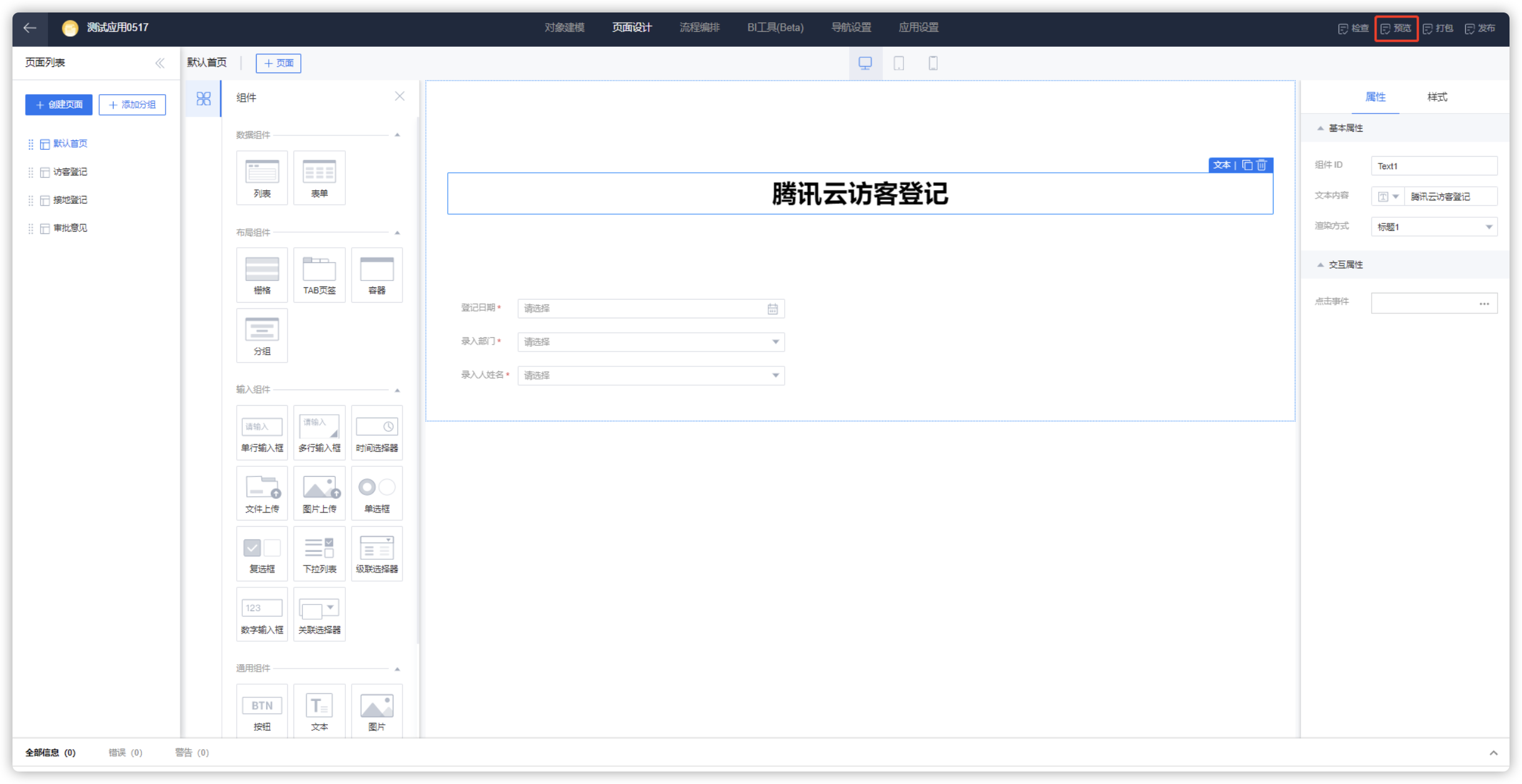Collapse the 基本属性 section
The width and height of the screenshot is (1522, 784).
[1320, 128]
